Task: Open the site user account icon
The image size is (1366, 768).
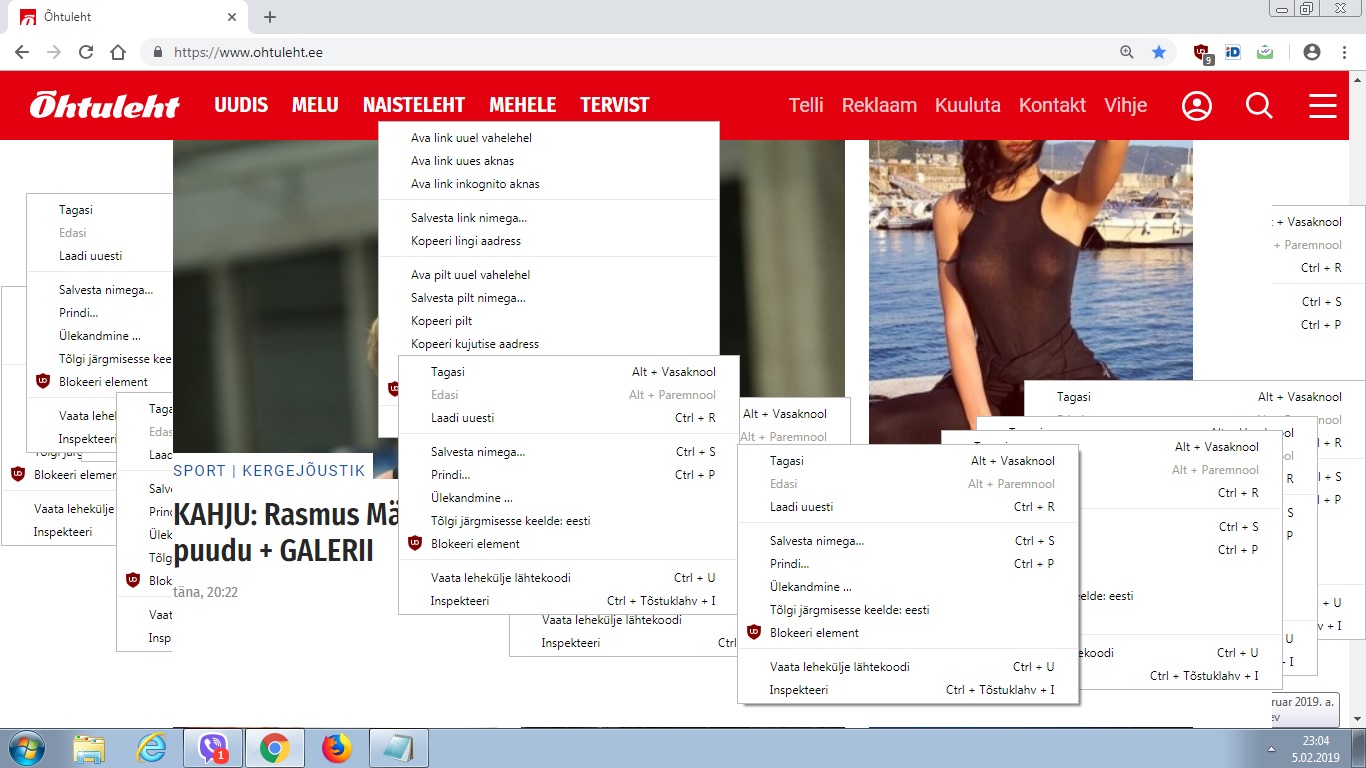Action: (x=1196, y=106)
